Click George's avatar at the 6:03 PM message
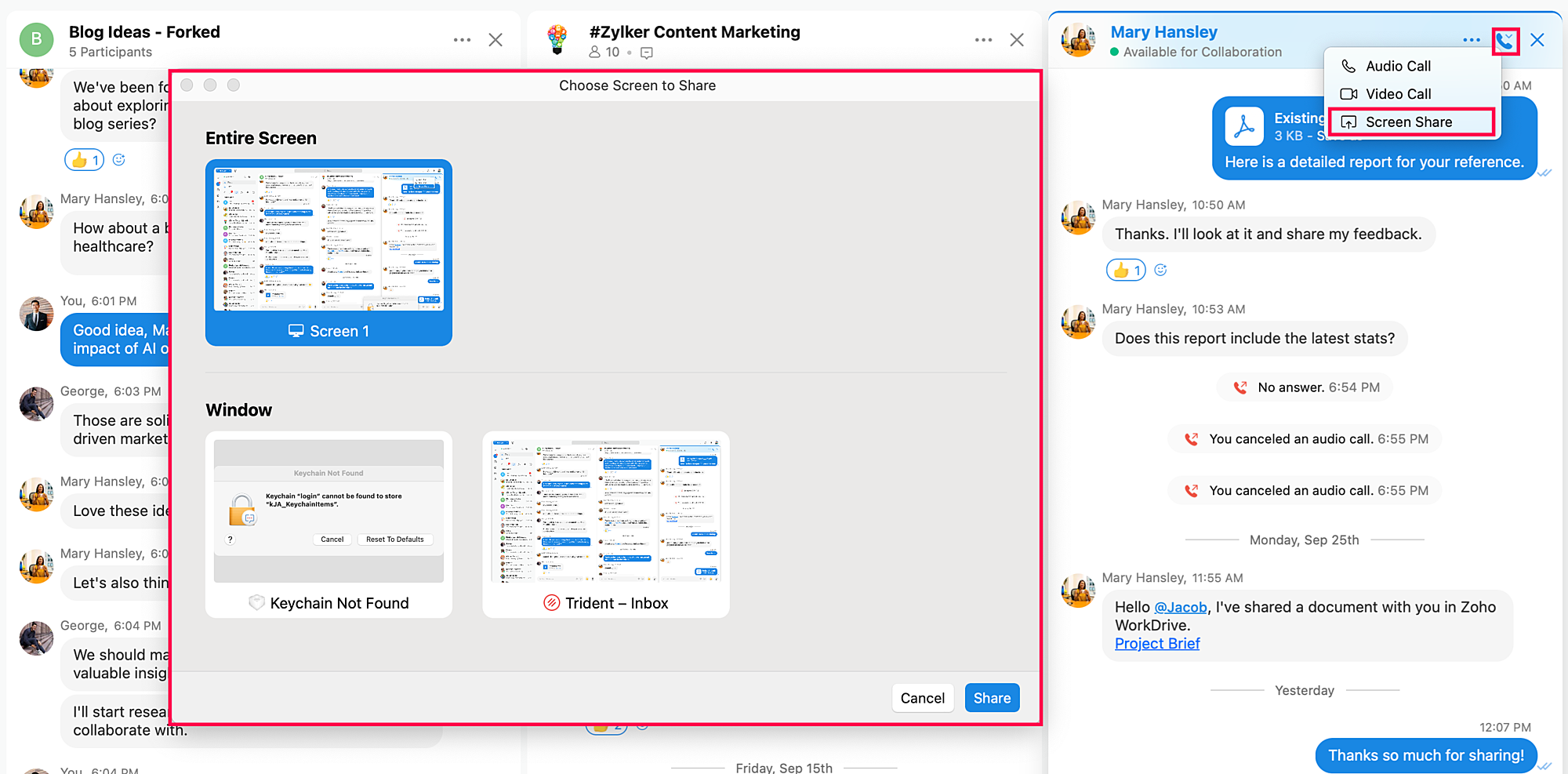This screenshot has height=774, width=1568. (x=36, y=404)
